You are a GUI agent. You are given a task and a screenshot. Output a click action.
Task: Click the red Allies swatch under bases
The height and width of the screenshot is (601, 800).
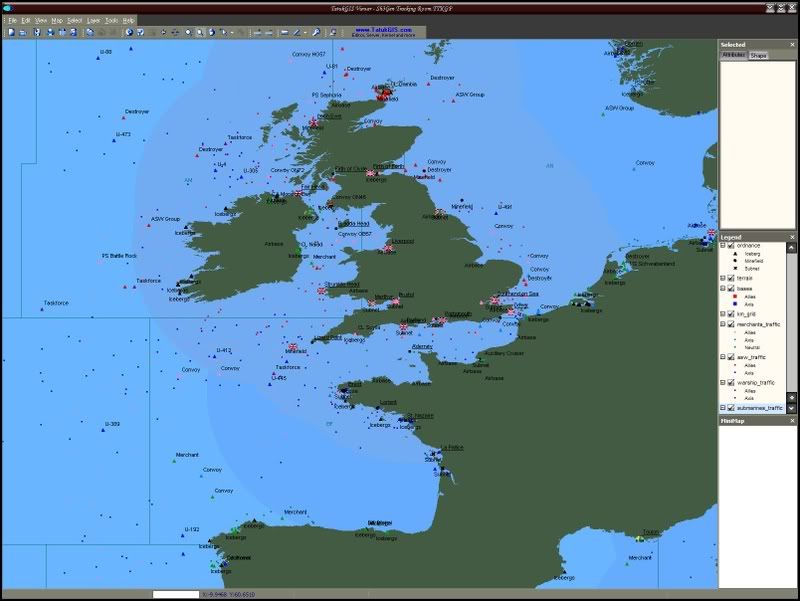point(735,296)
